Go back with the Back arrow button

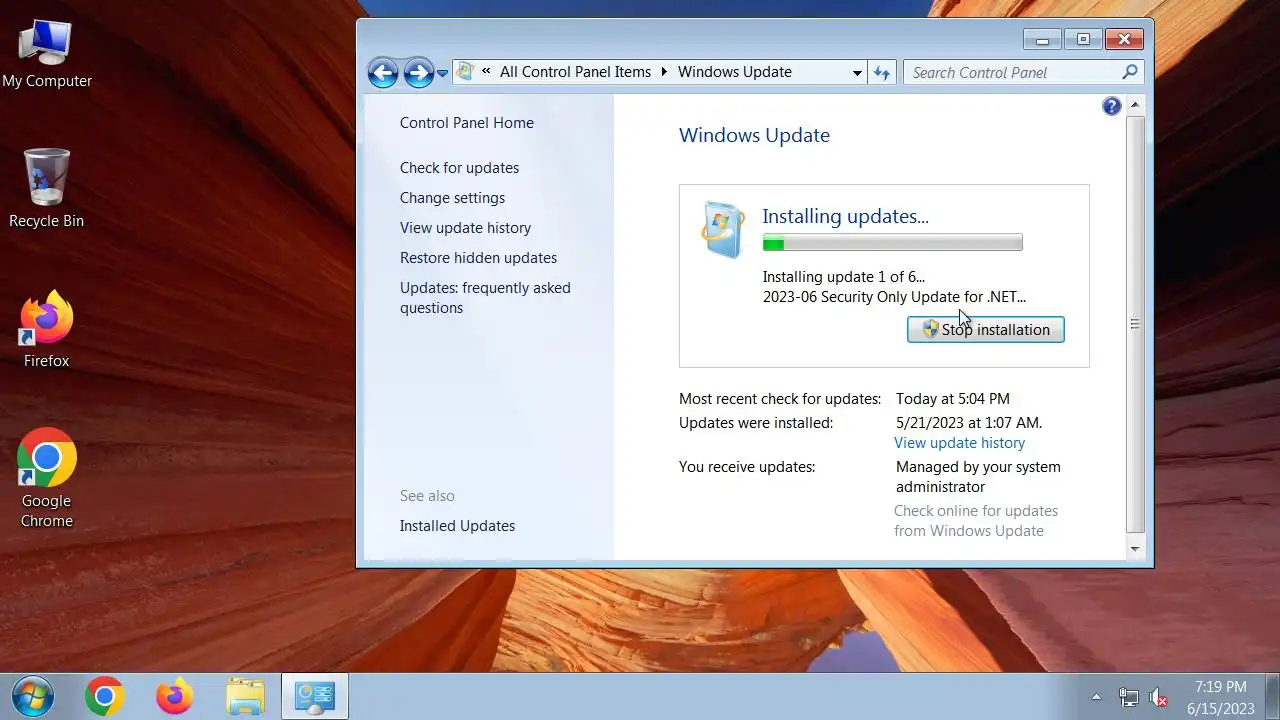coord(383,72)
